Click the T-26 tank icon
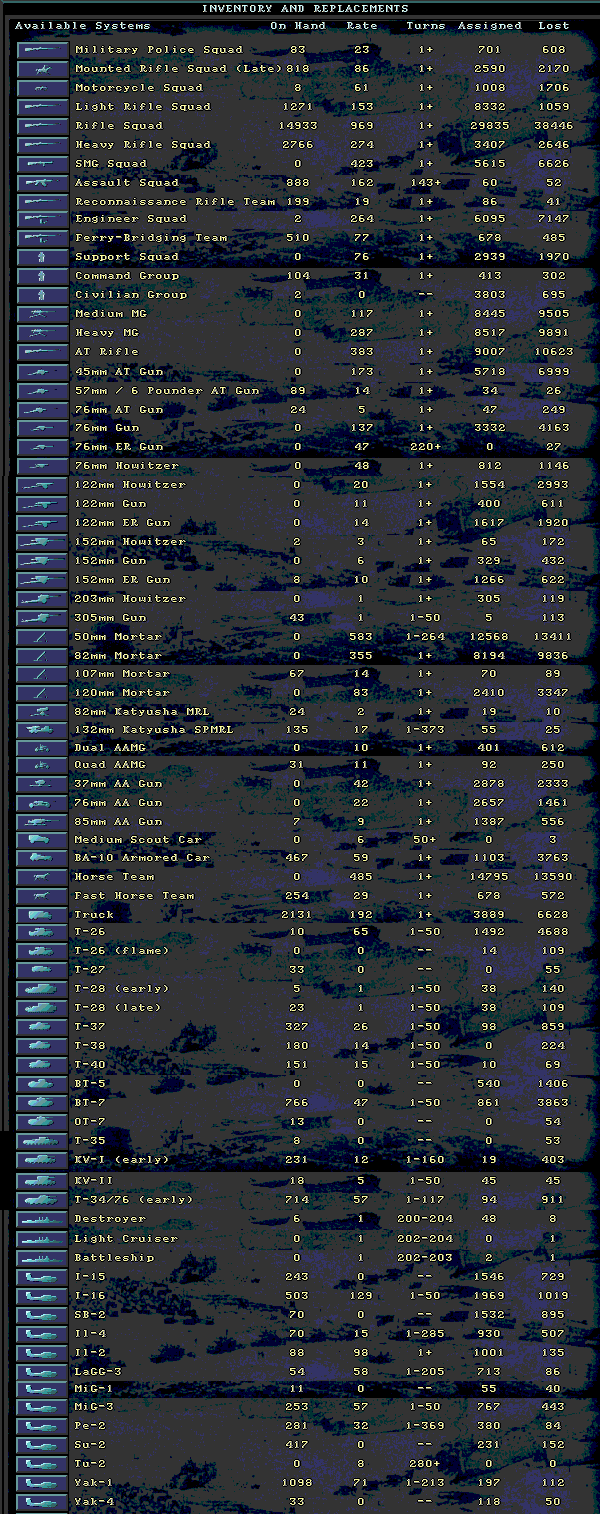This screenshot has height=1514, width=600. click(x=43, y=932)
